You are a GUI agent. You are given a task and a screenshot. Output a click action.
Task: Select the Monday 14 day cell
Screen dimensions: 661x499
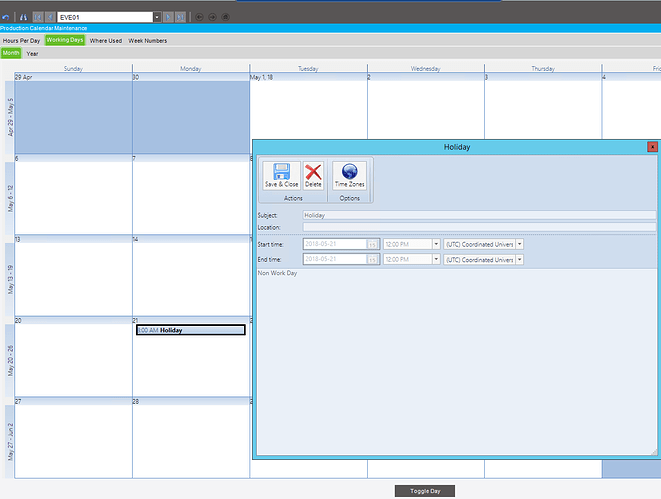point(191,276)
